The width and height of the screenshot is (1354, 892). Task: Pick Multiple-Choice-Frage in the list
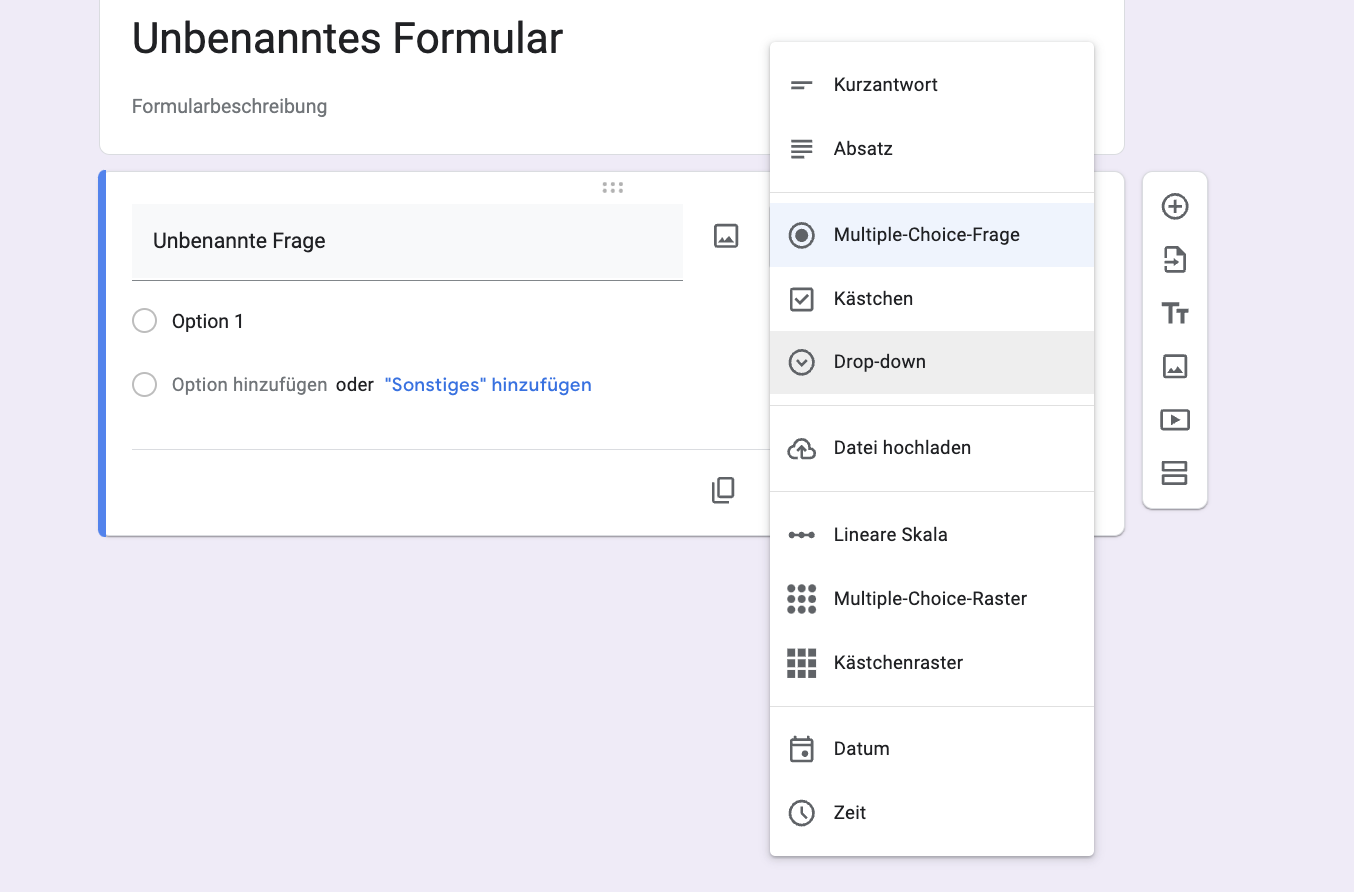(926, 235)
